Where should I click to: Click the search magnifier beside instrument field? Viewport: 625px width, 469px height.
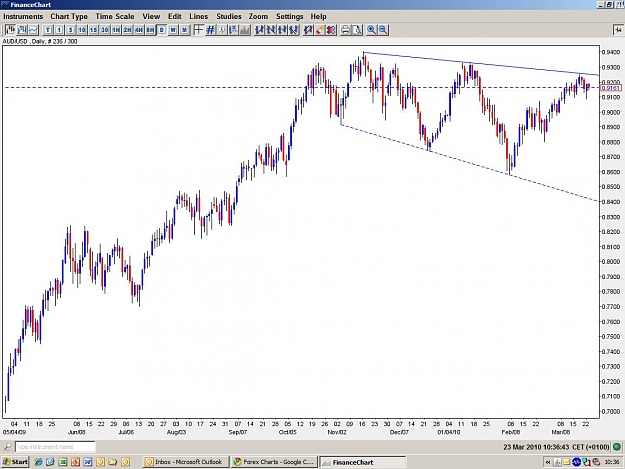(x=7, y=447)
